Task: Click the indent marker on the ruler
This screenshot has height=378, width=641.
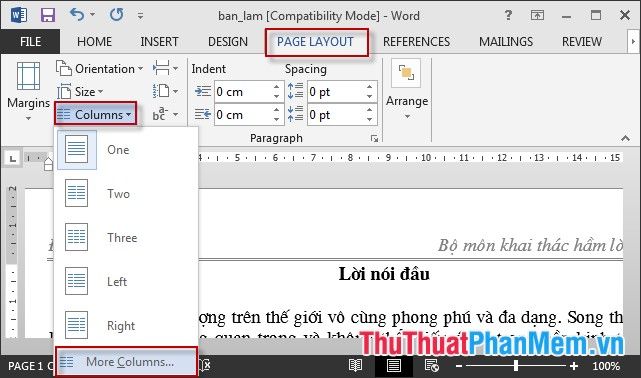Action: click(49, 163)
